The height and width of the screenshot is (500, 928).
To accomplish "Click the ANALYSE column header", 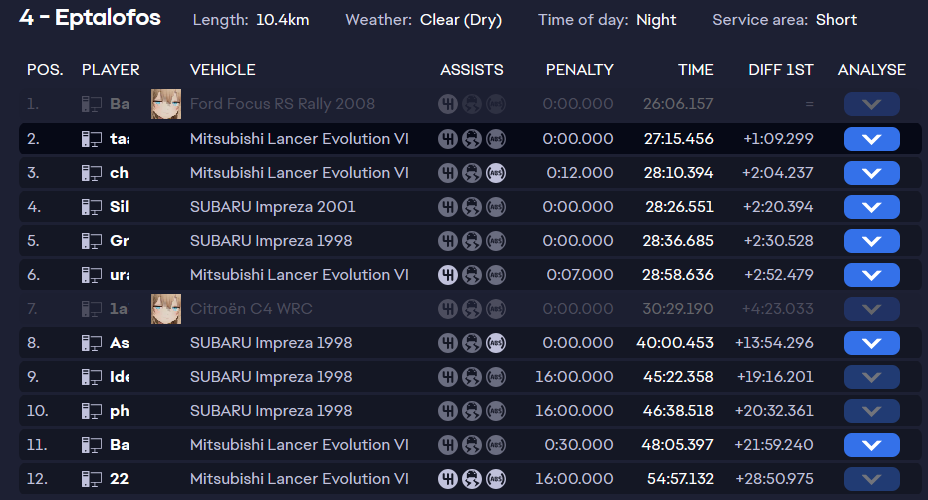I will click(872, 70).
